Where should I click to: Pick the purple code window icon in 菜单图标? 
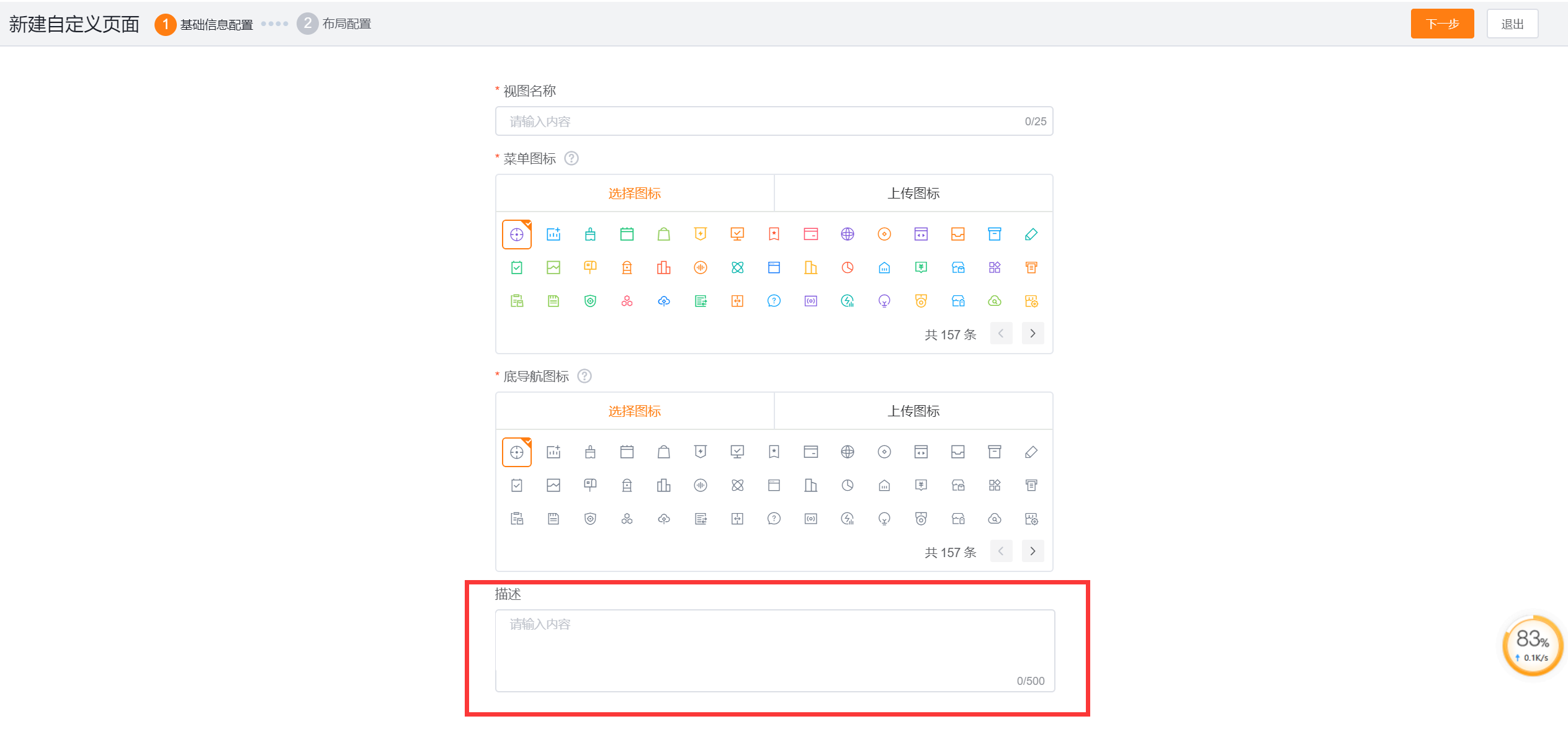(x=921, y=235)
